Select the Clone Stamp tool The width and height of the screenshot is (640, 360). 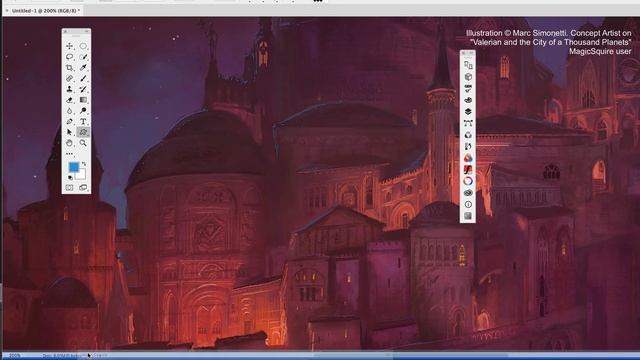[x=69, y=89]
